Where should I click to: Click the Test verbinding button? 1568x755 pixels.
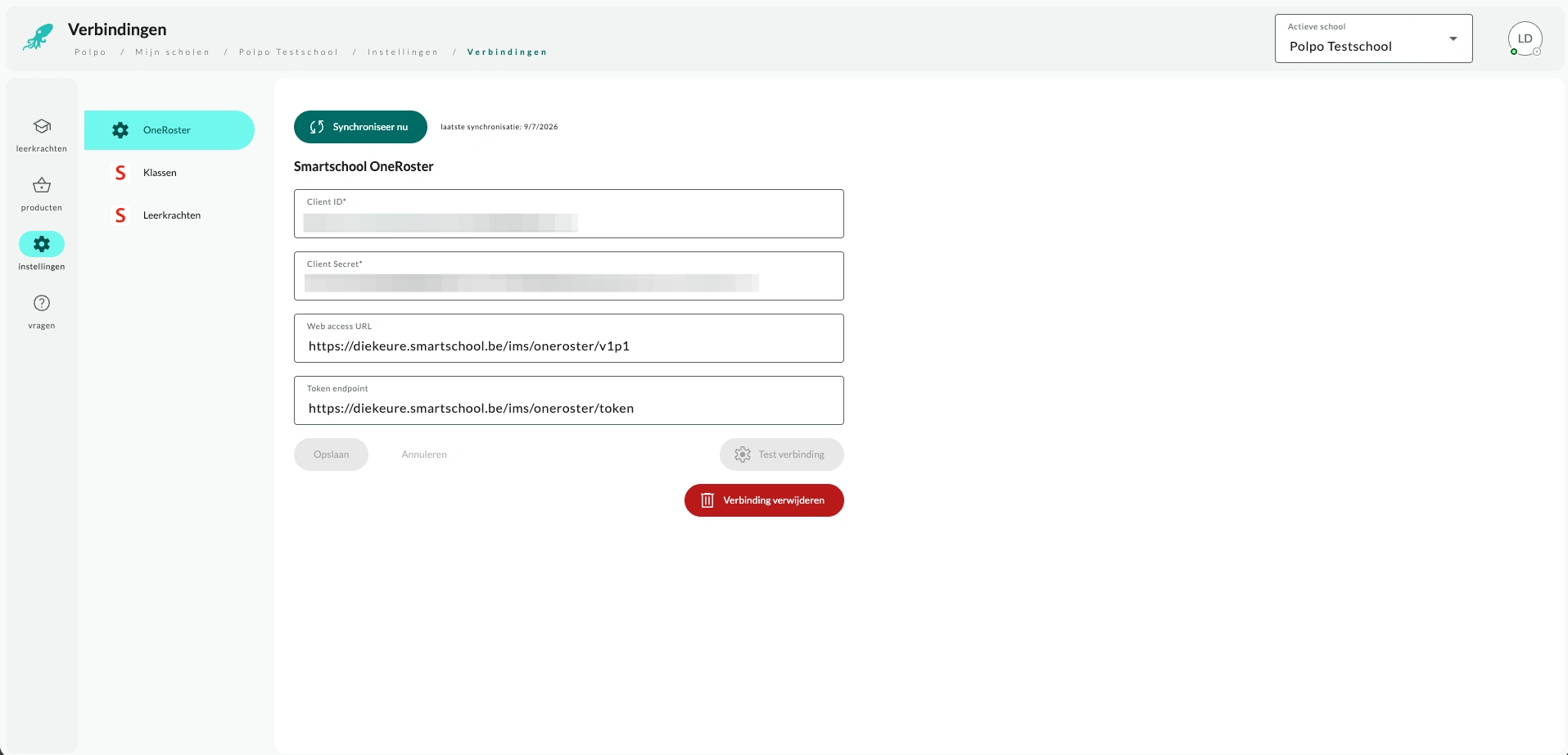[782, 454]
